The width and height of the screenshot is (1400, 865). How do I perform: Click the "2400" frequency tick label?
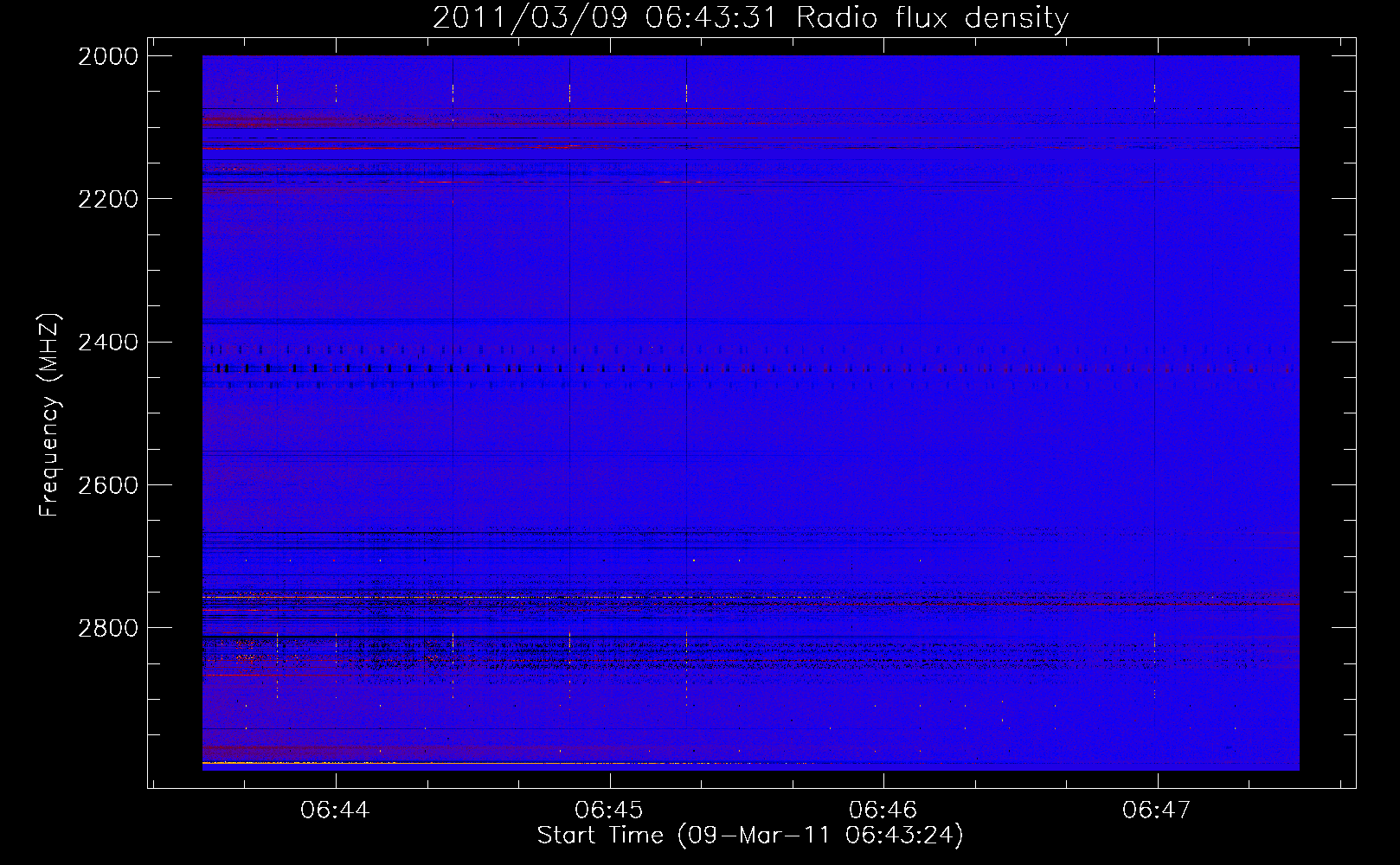point(108,343)
